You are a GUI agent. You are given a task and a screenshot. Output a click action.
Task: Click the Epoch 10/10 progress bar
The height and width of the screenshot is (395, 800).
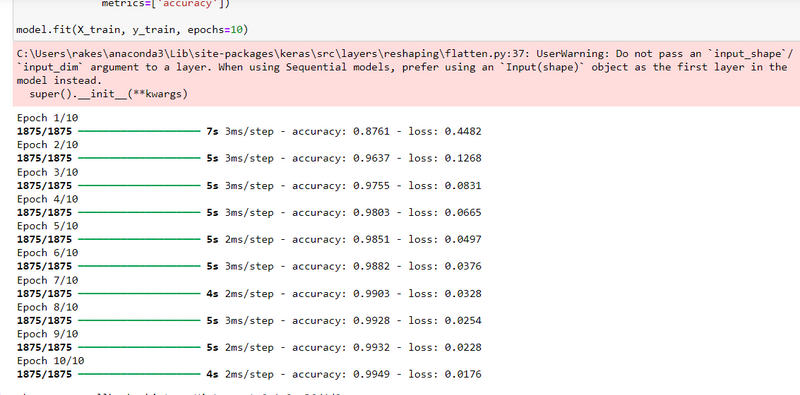(139, 375)
